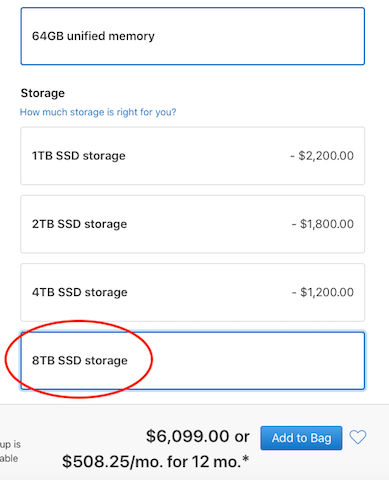Click the - $1,800.00 price difference label
Viewport: 389px width, 480px height.
click(323, 224)
